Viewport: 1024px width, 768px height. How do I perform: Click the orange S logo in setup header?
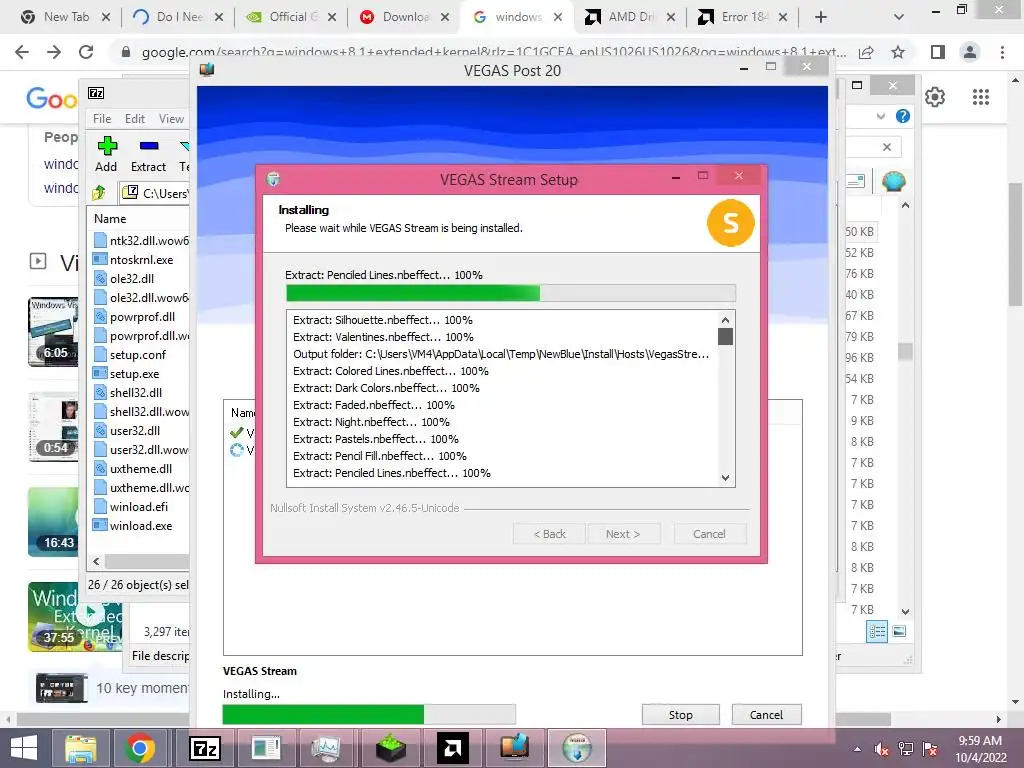[x=731, y=223]
